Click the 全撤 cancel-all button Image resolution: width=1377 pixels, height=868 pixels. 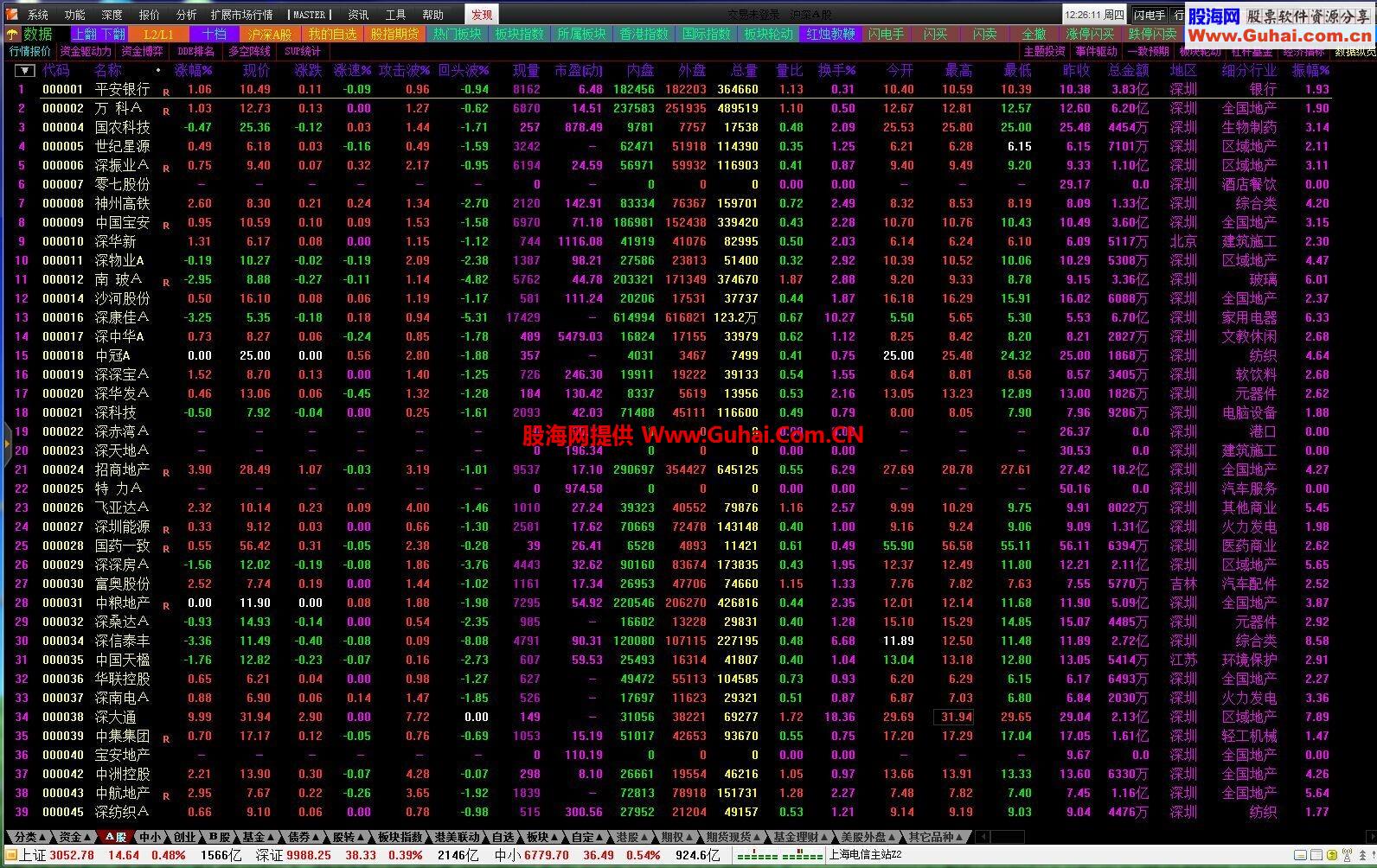click(1034, 34)
